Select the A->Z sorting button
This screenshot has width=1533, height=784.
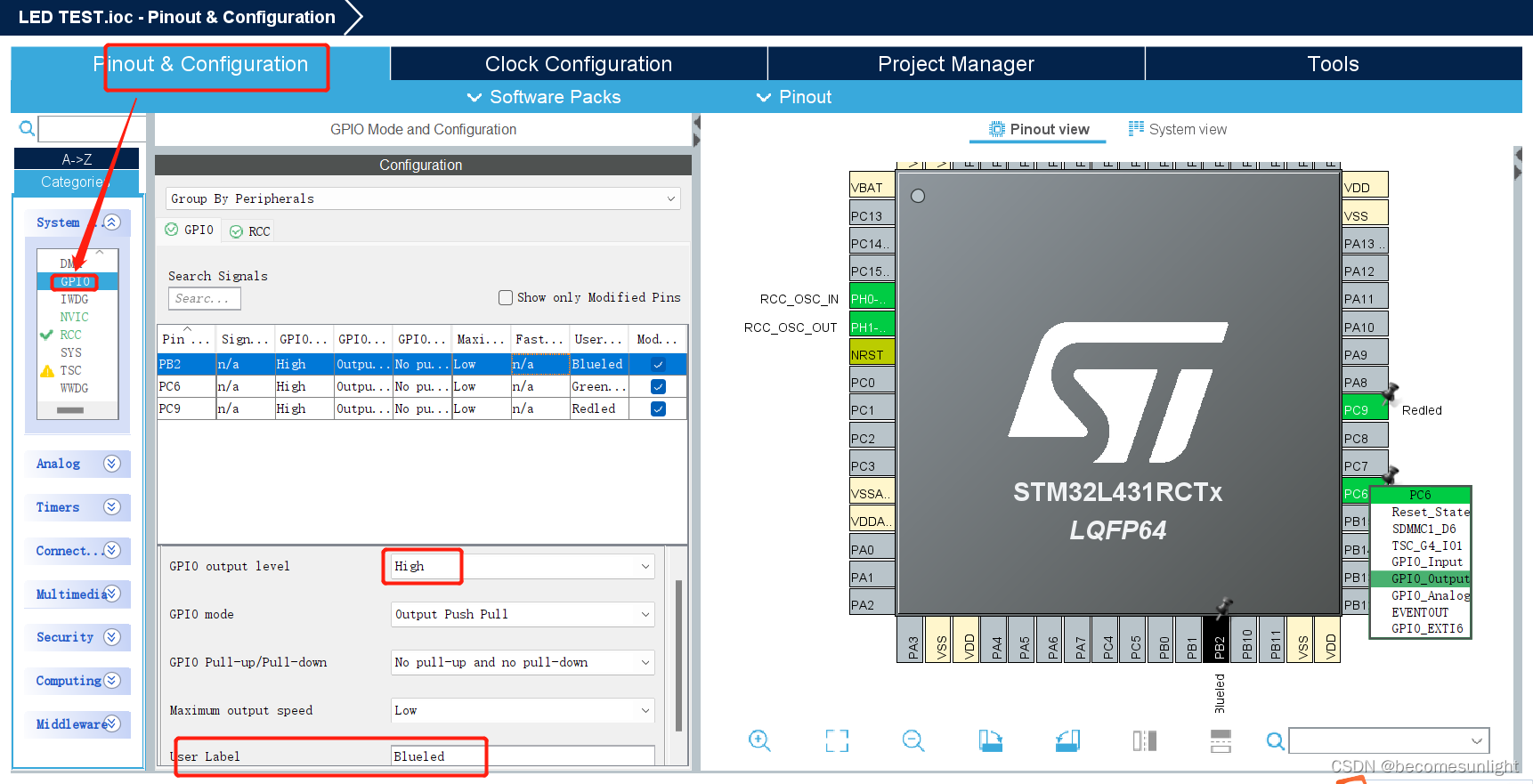click(x=77, y=159)
